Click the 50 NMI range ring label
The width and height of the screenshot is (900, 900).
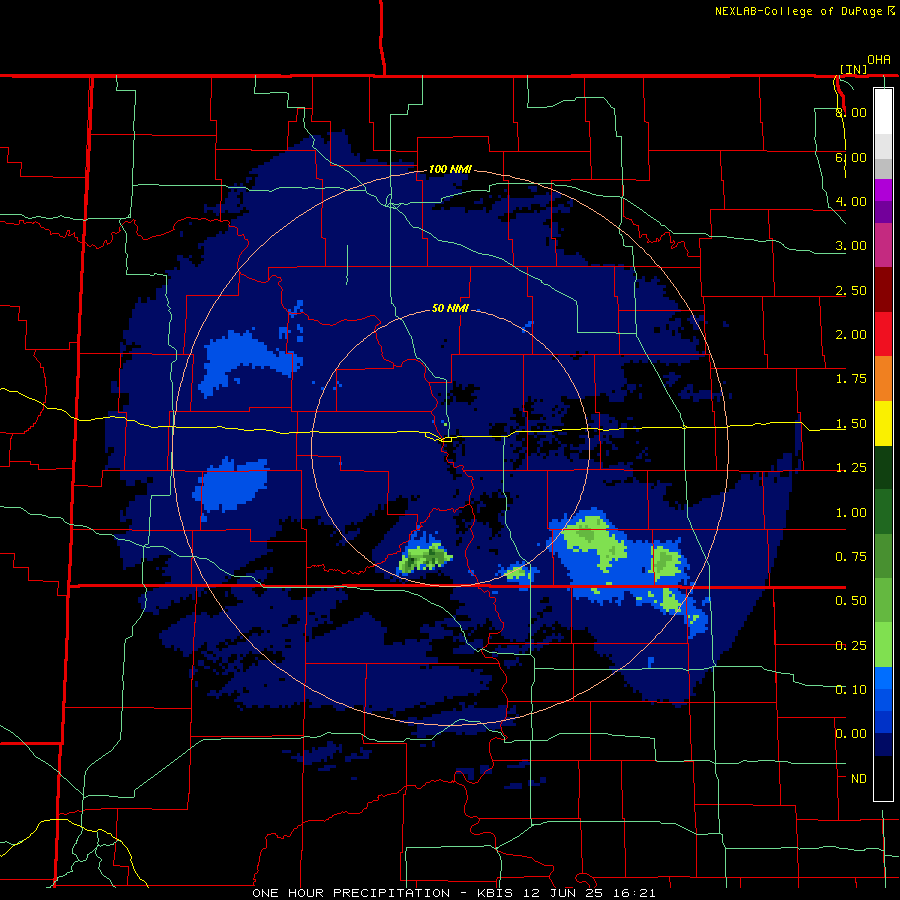point(451,308)
